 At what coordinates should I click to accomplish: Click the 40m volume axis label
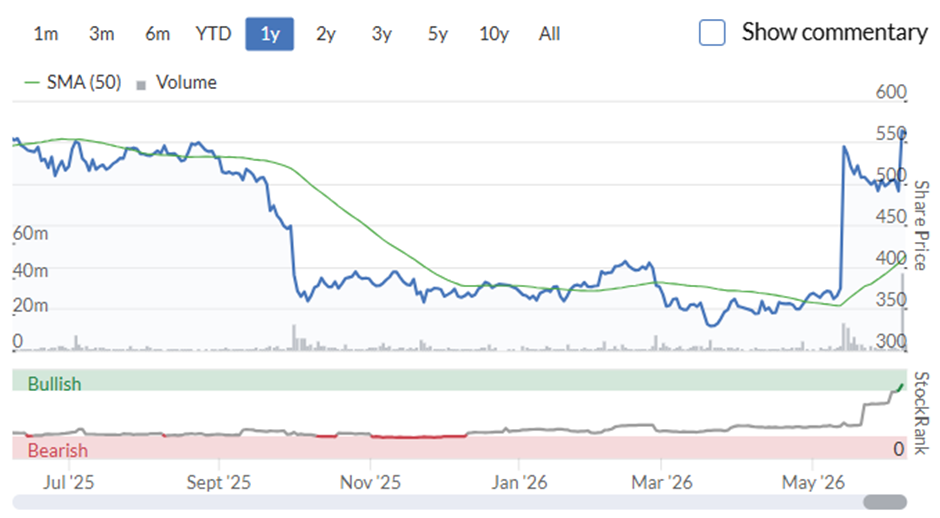point(31,270)
